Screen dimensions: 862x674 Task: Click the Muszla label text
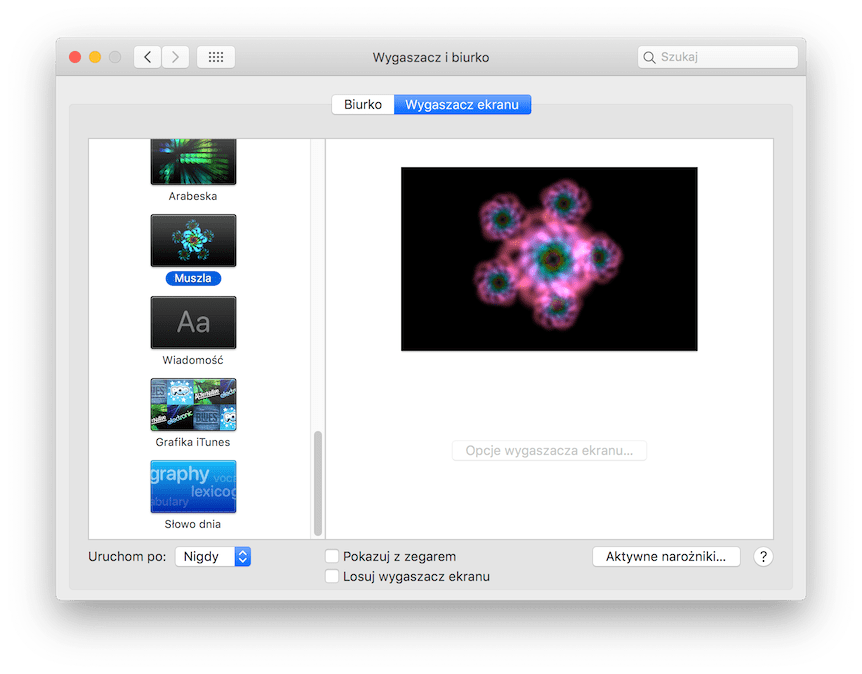point(193,278)
